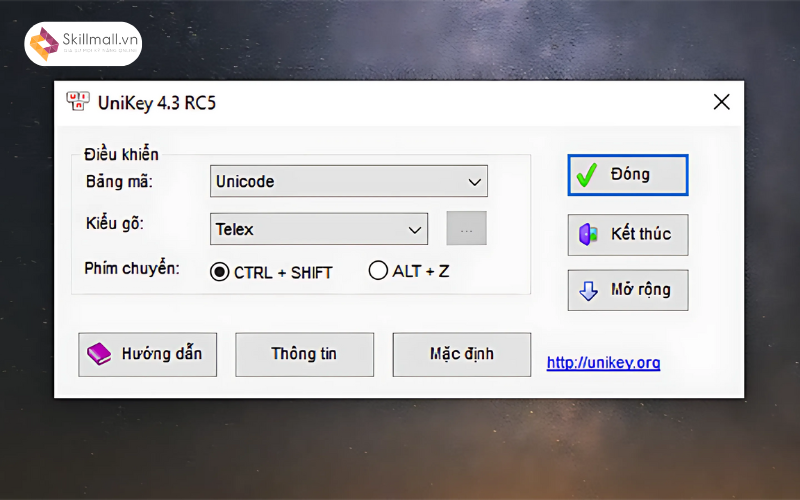Click the Kiểu gõ label

115,224
